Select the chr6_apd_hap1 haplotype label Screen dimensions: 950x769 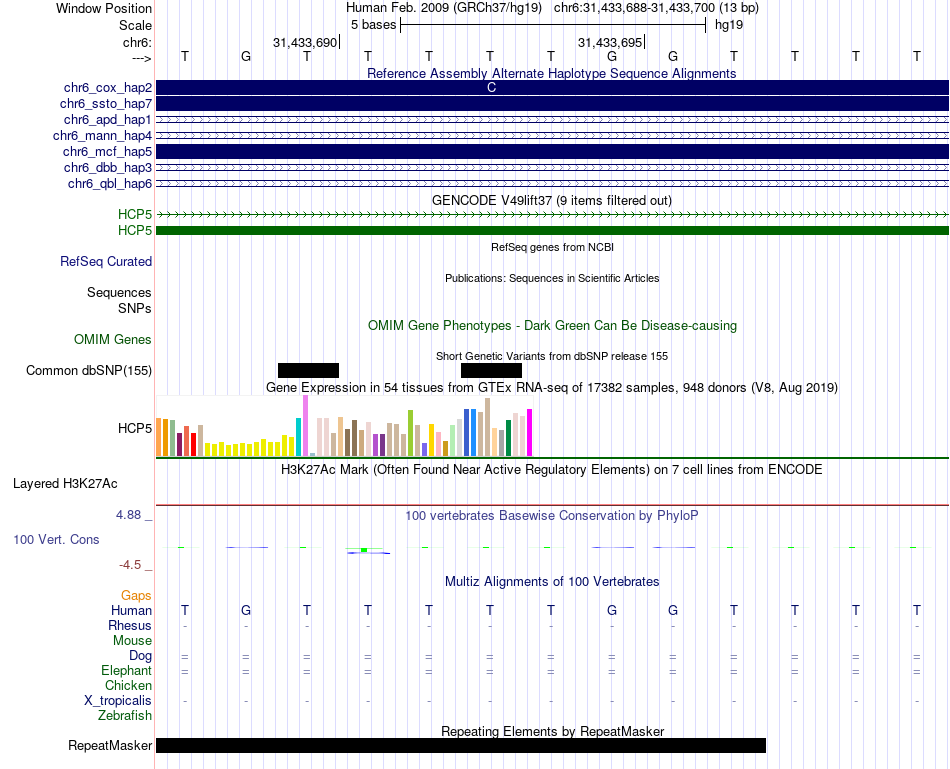[x=108, y=119]
